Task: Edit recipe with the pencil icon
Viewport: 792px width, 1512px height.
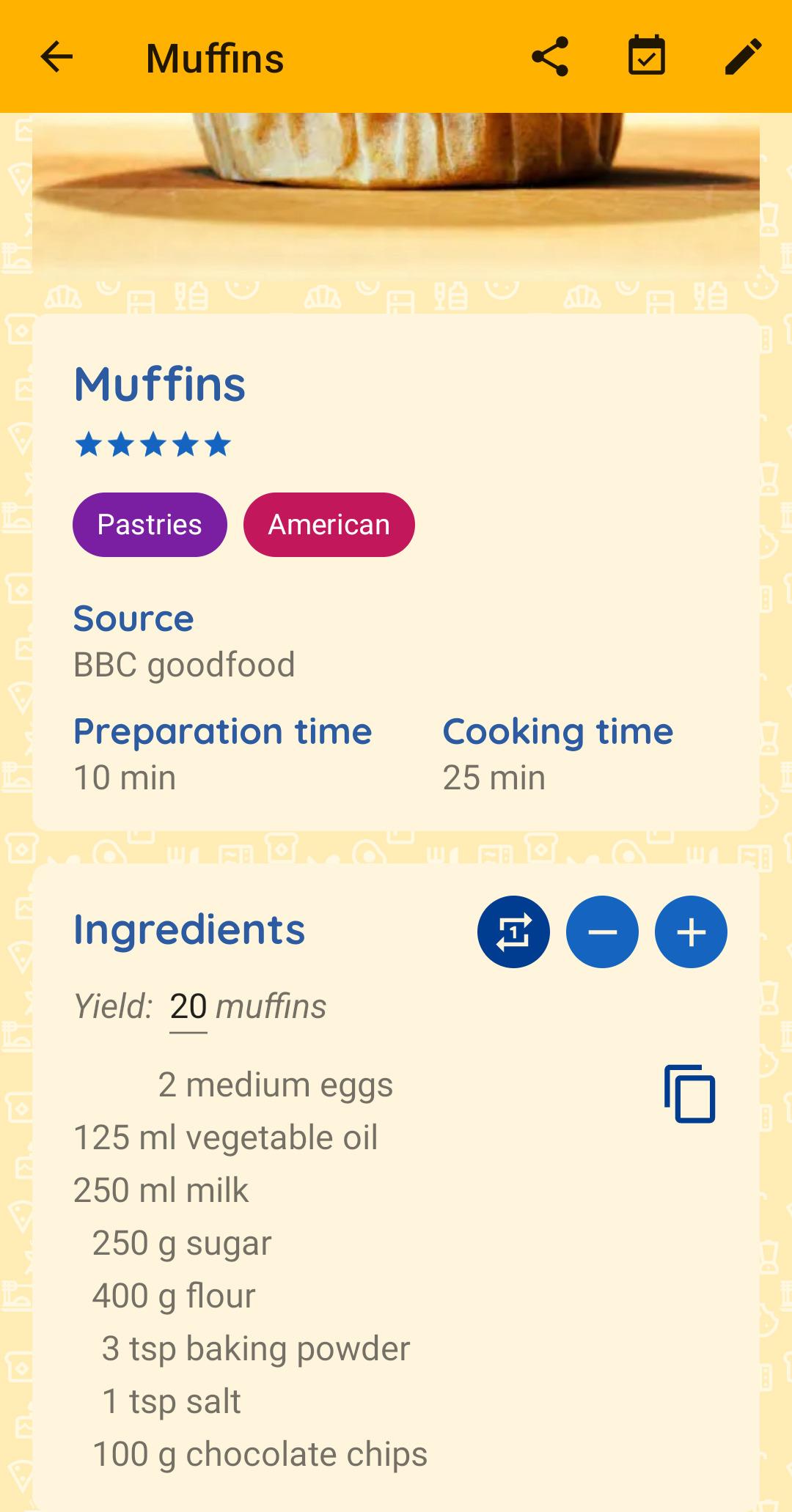Action: tap(744, 57)
